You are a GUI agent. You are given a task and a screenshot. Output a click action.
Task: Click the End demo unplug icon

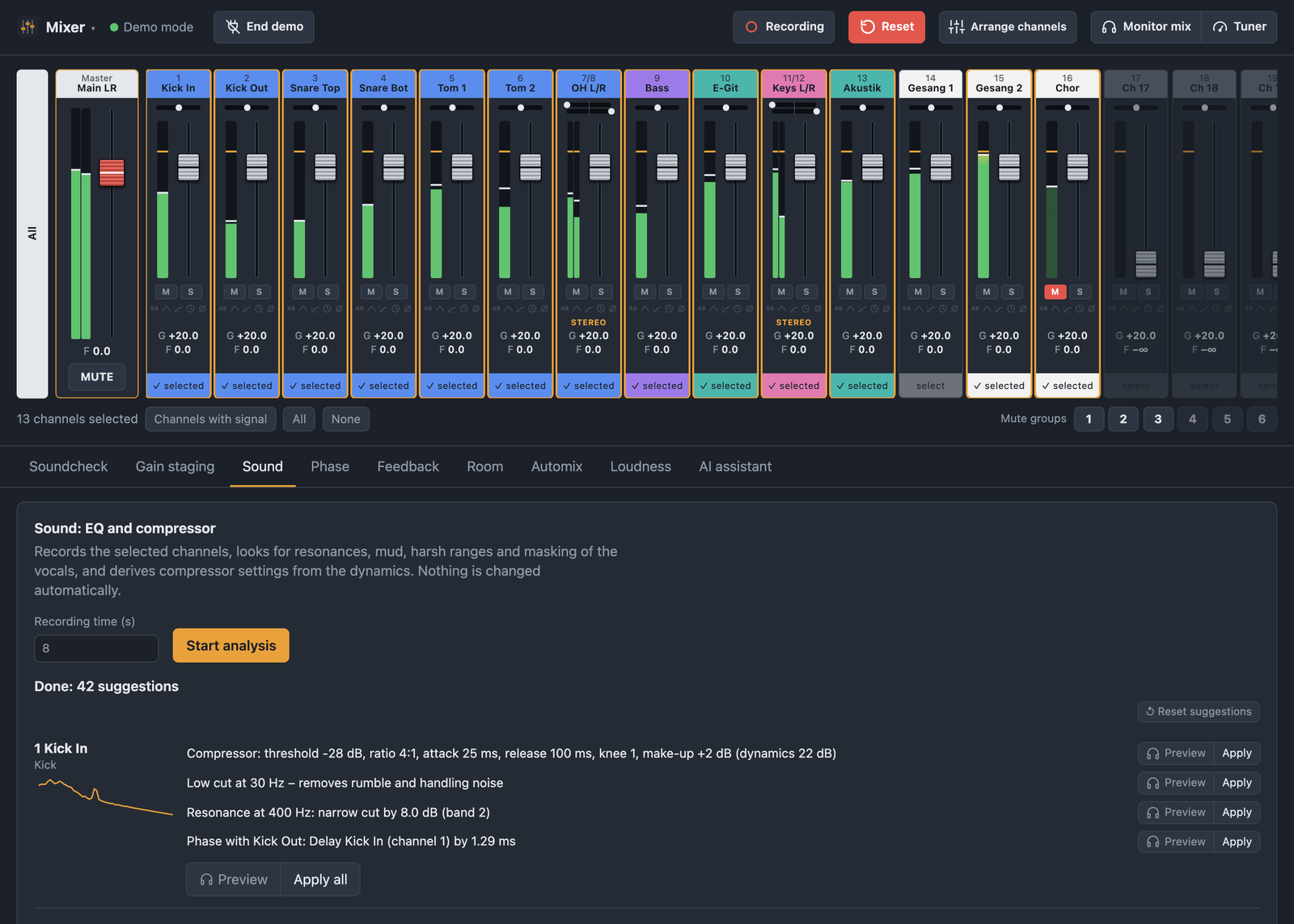pyautogui.click(x=233, y=27)
